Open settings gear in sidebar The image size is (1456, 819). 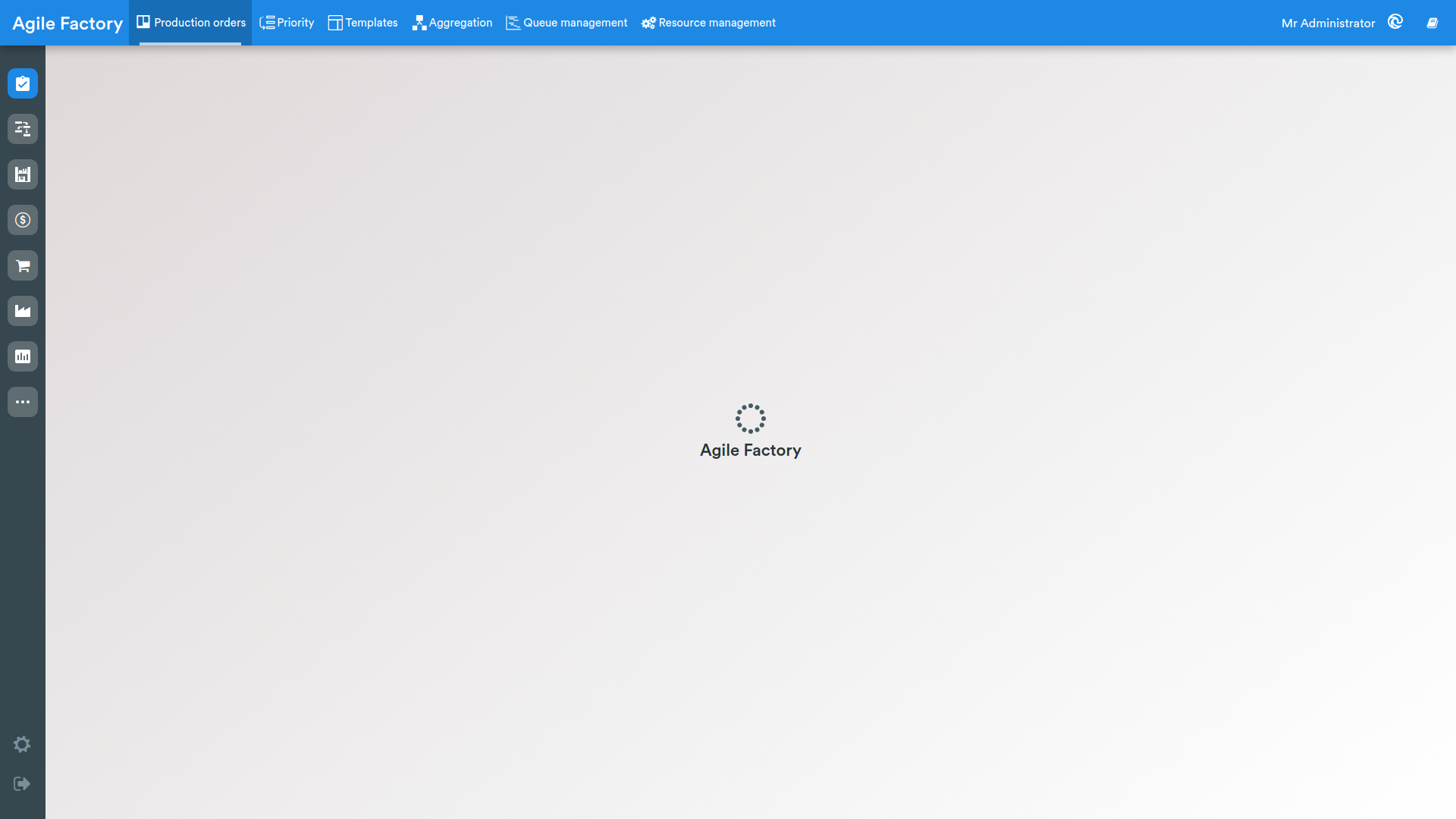(x=22, y=744)
